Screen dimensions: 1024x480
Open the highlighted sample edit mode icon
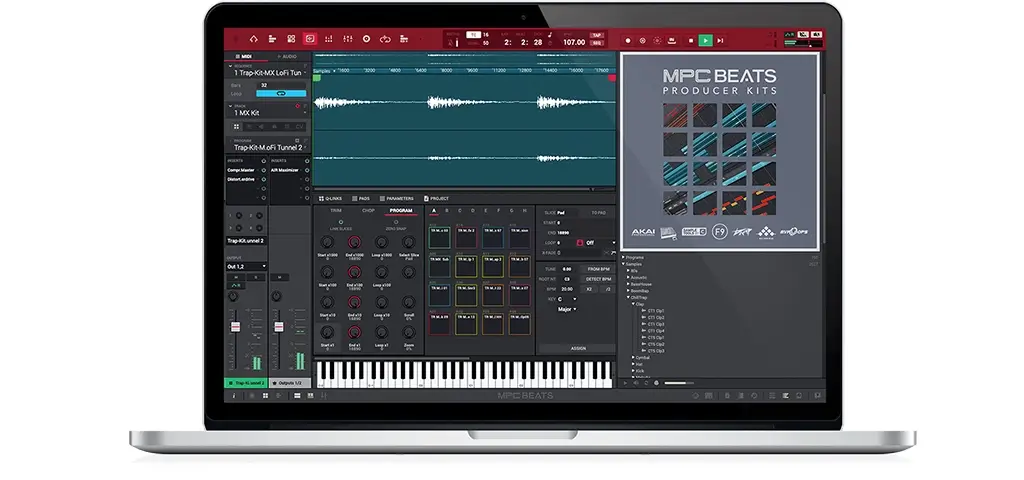pyautogui.click(x=310, y=39)
